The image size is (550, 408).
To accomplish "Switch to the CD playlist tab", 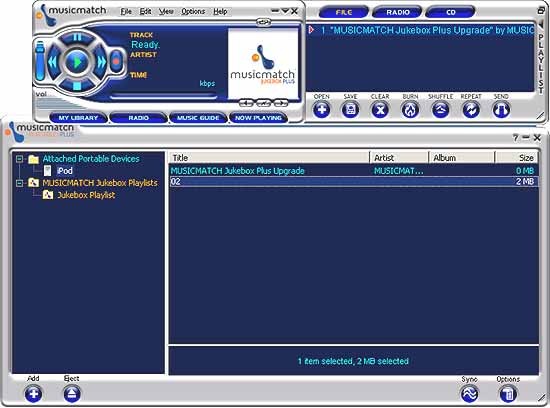I will [451, 12].
